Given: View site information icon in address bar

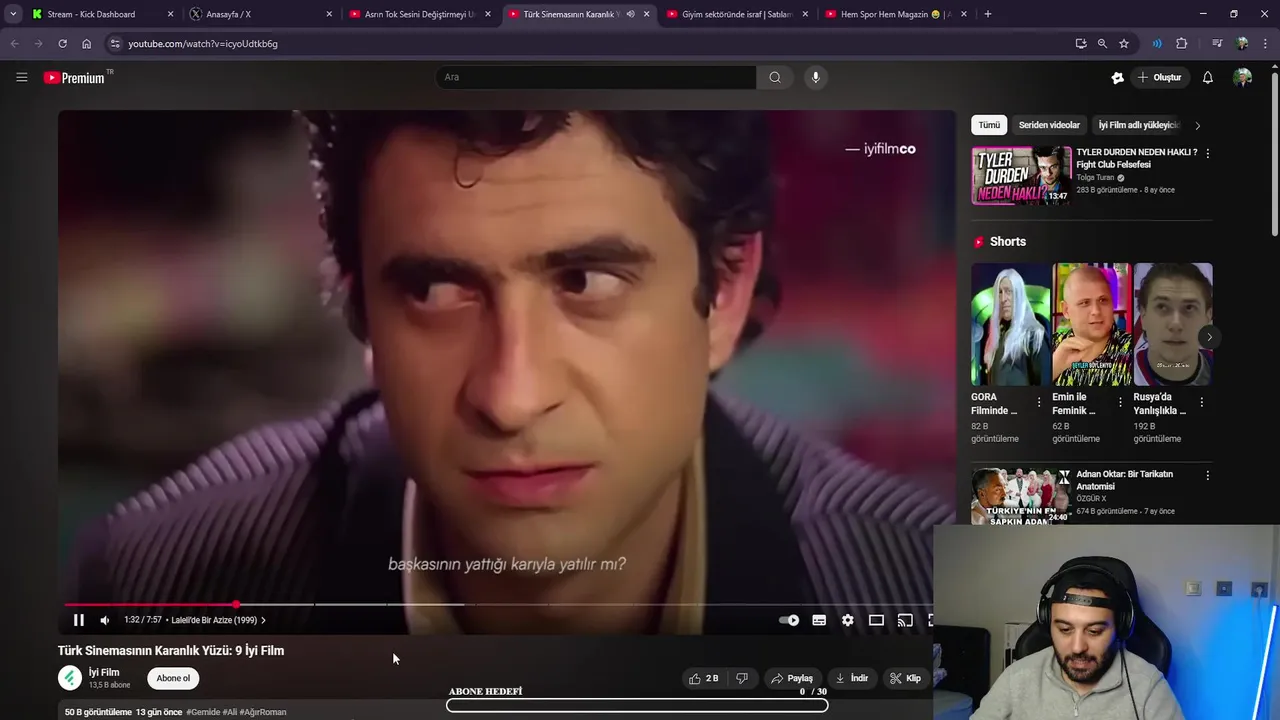Looking at the screenshot, I should (115, 44).
